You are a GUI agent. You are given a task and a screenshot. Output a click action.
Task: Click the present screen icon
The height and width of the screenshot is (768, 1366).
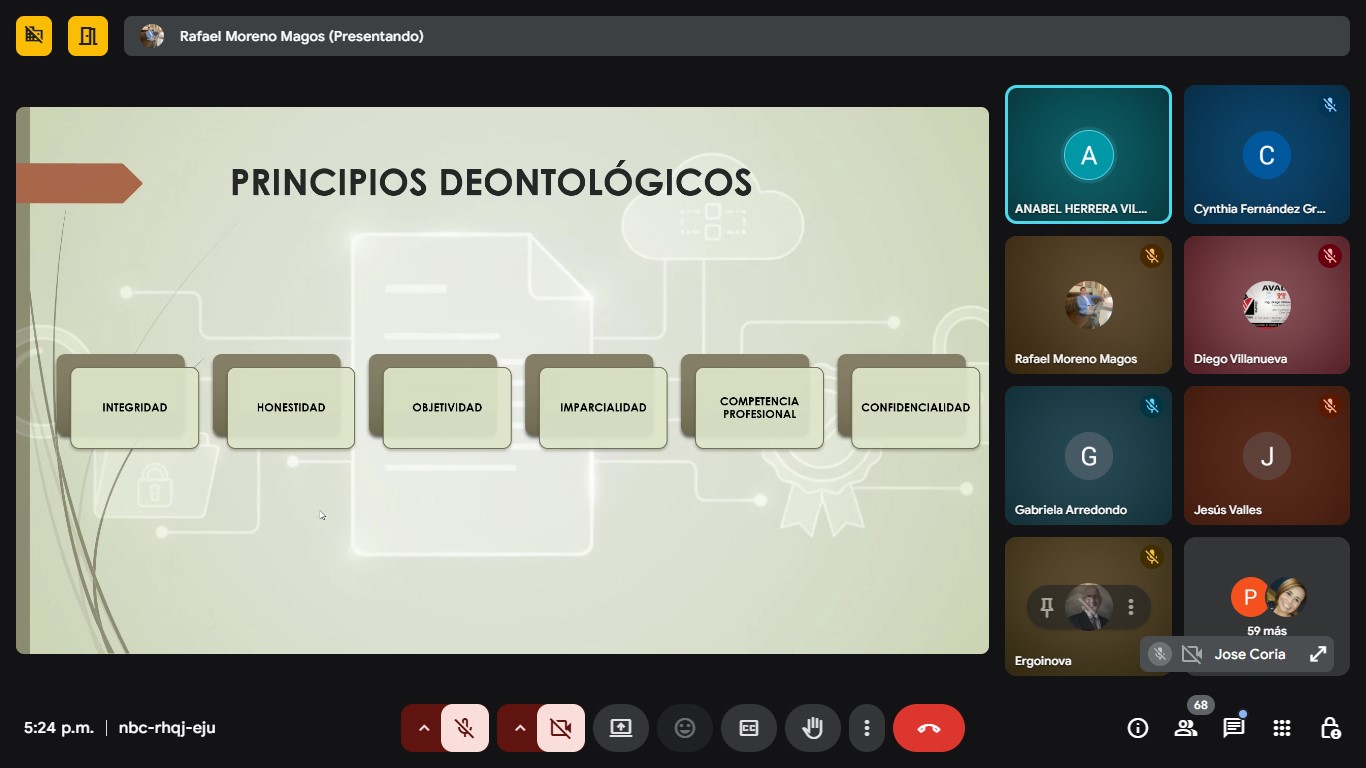click(621, 728)
